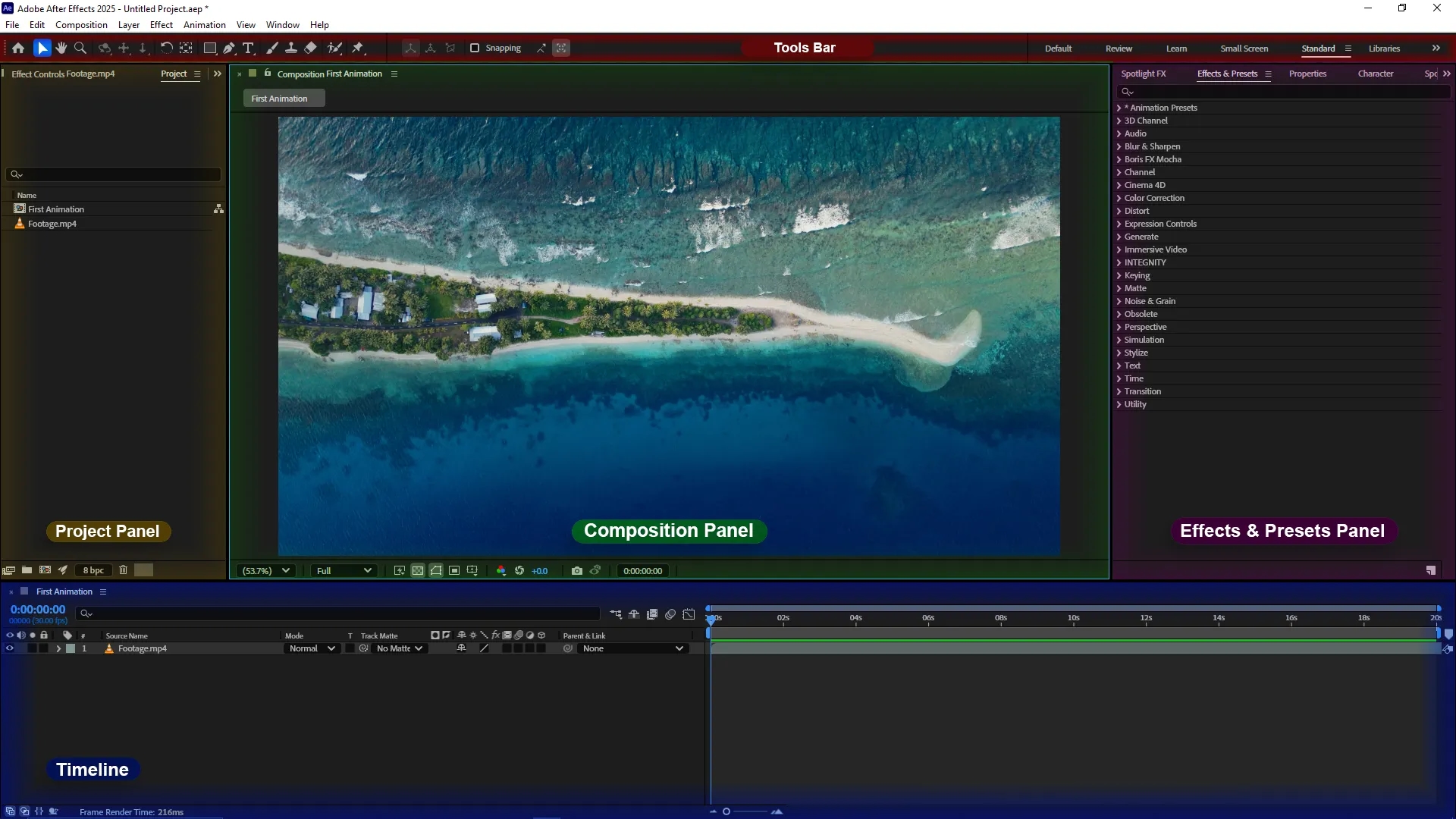The width and height of the screenshot is (1456, 819).
Task: Switch to the Libraries workspace
Action: click(1384, 49)
